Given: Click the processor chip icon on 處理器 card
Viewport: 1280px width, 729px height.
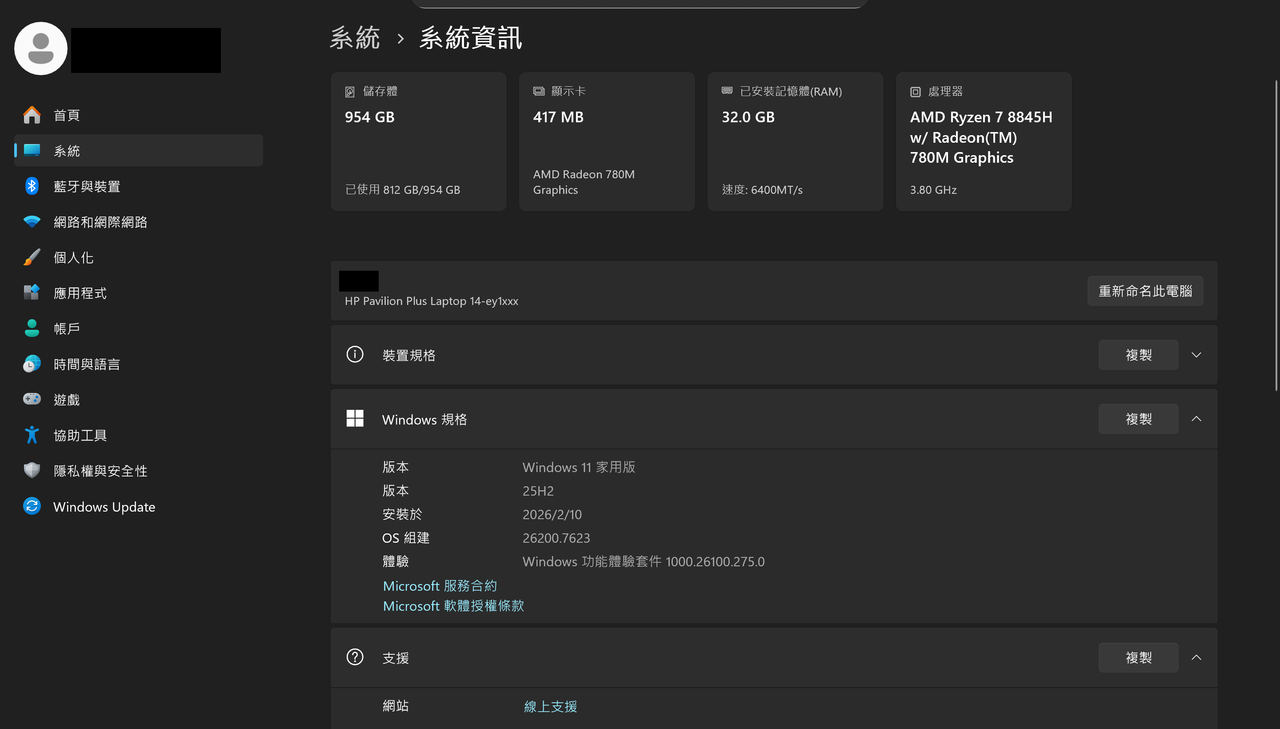Looking at the screenshot, I should point(915,91).
